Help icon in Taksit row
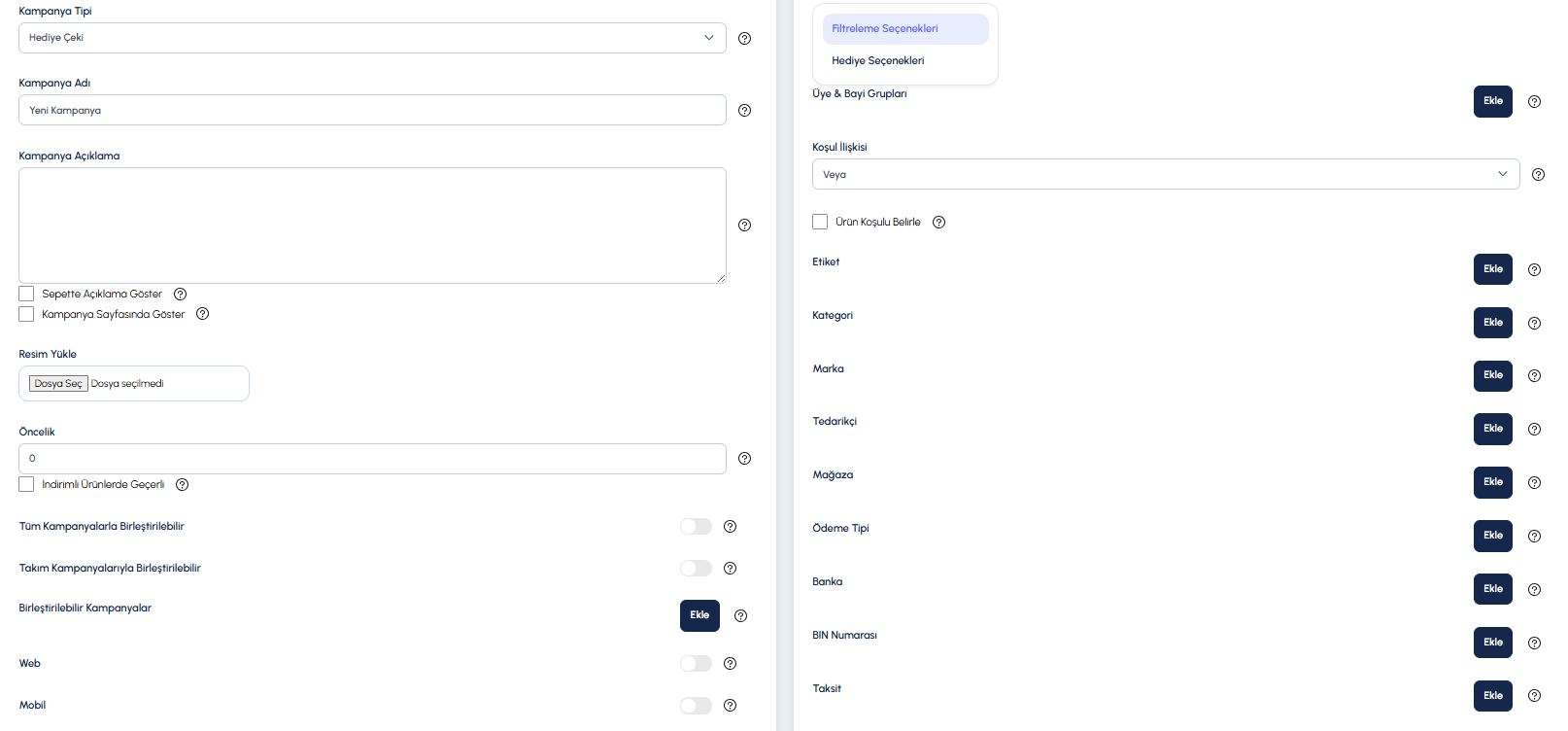 click(1534, 695)
